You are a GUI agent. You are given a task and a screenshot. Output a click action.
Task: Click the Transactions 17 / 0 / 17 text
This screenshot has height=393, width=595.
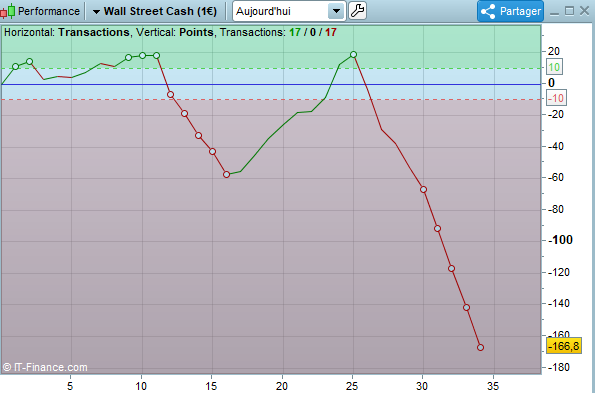pos(278,32)
